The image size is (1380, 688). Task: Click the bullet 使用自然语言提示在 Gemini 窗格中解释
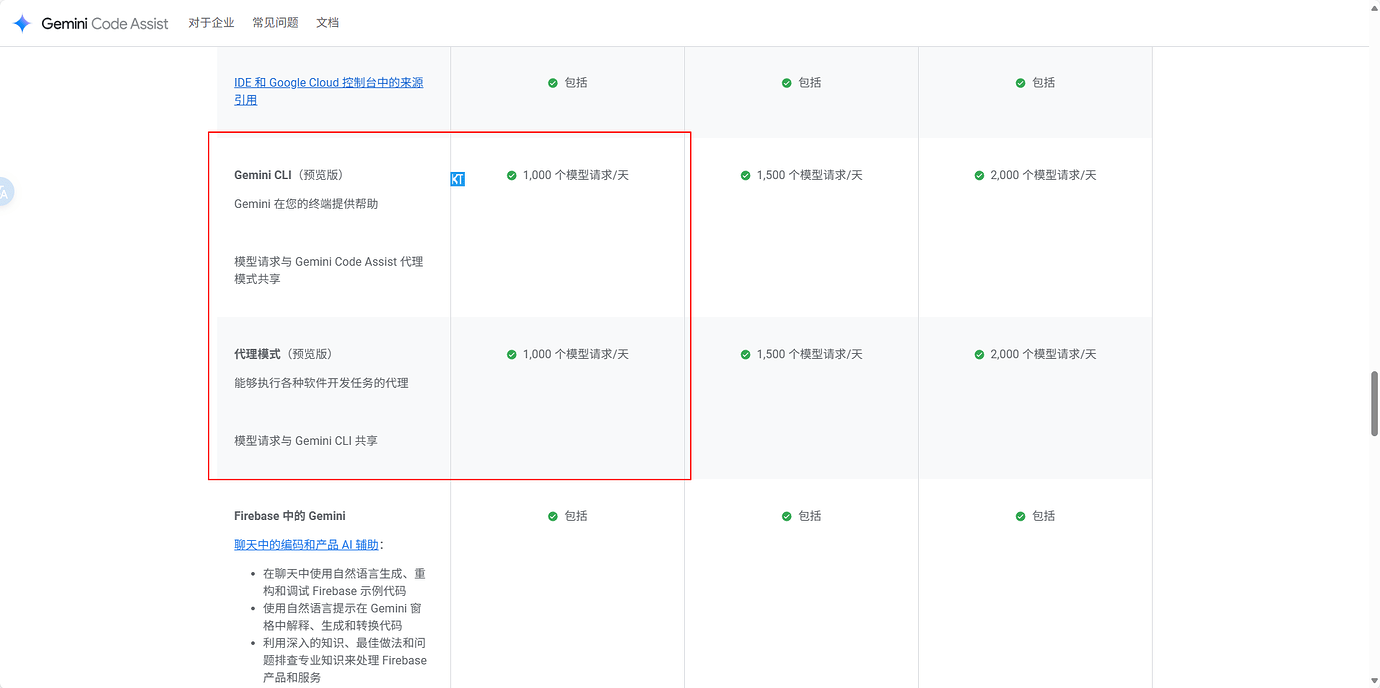pos(342,617)
